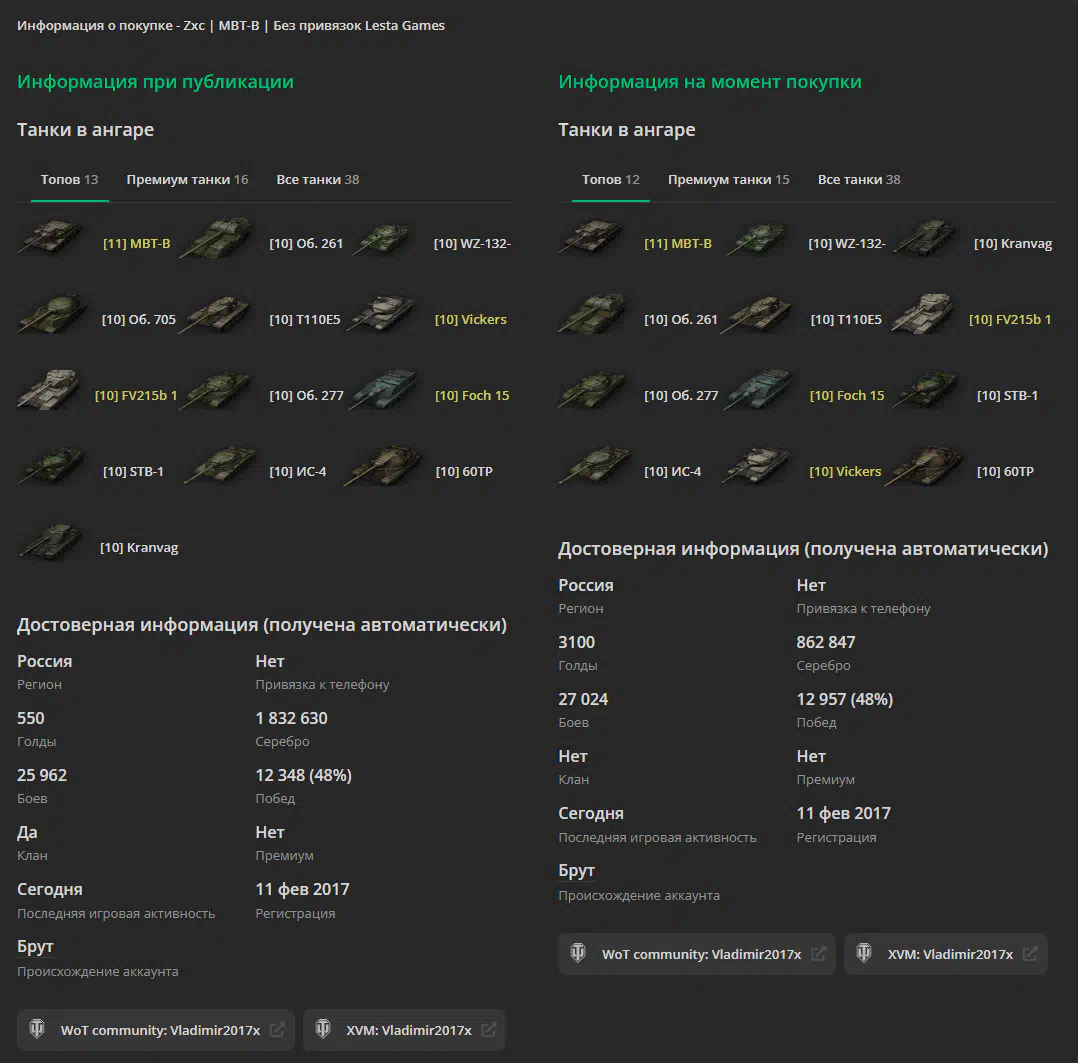This screenshot has height=1063, width=1078.
Task: Click WoT shield icon on publication WoT community button
Action: [x=37, y=1029]
